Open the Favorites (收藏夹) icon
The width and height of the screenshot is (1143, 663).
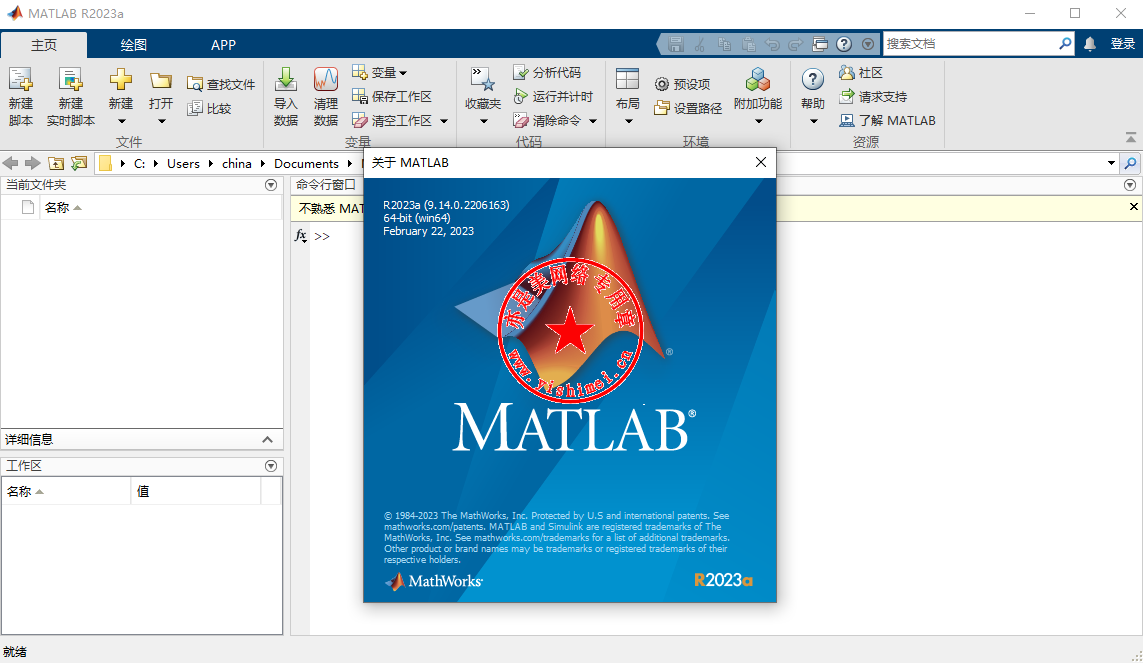[483, 79]
